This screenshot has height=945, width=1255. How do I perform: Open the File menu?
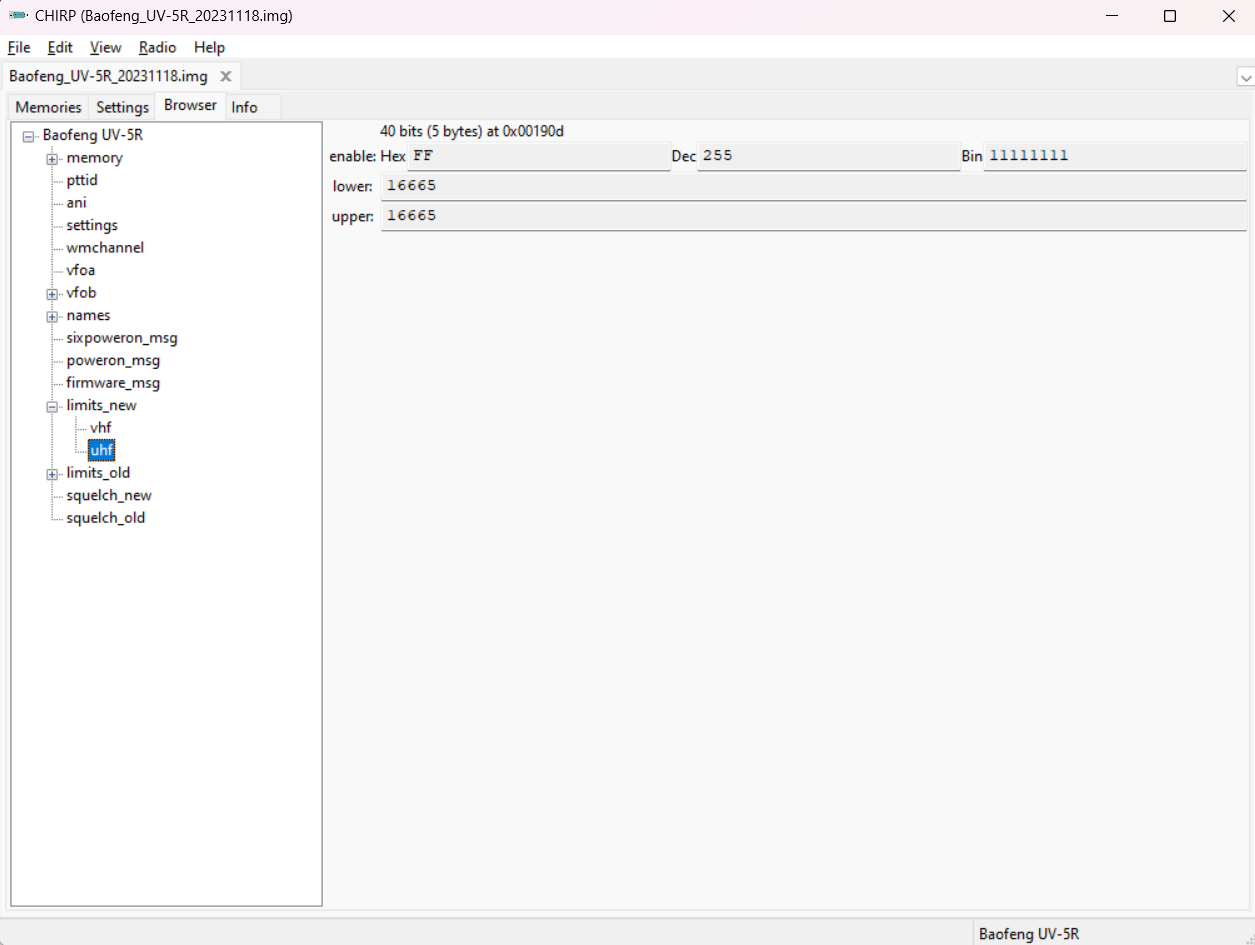(19, 47)
